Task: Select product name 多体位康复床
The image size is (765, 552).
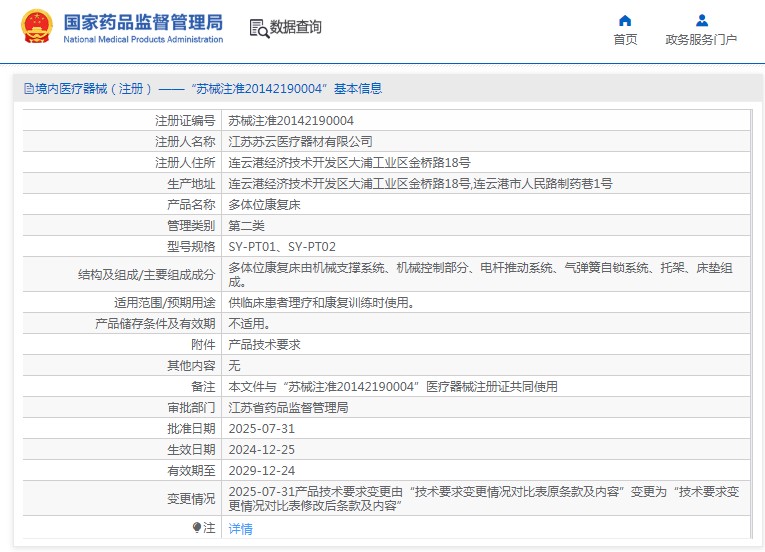Action: click(264, 204)
